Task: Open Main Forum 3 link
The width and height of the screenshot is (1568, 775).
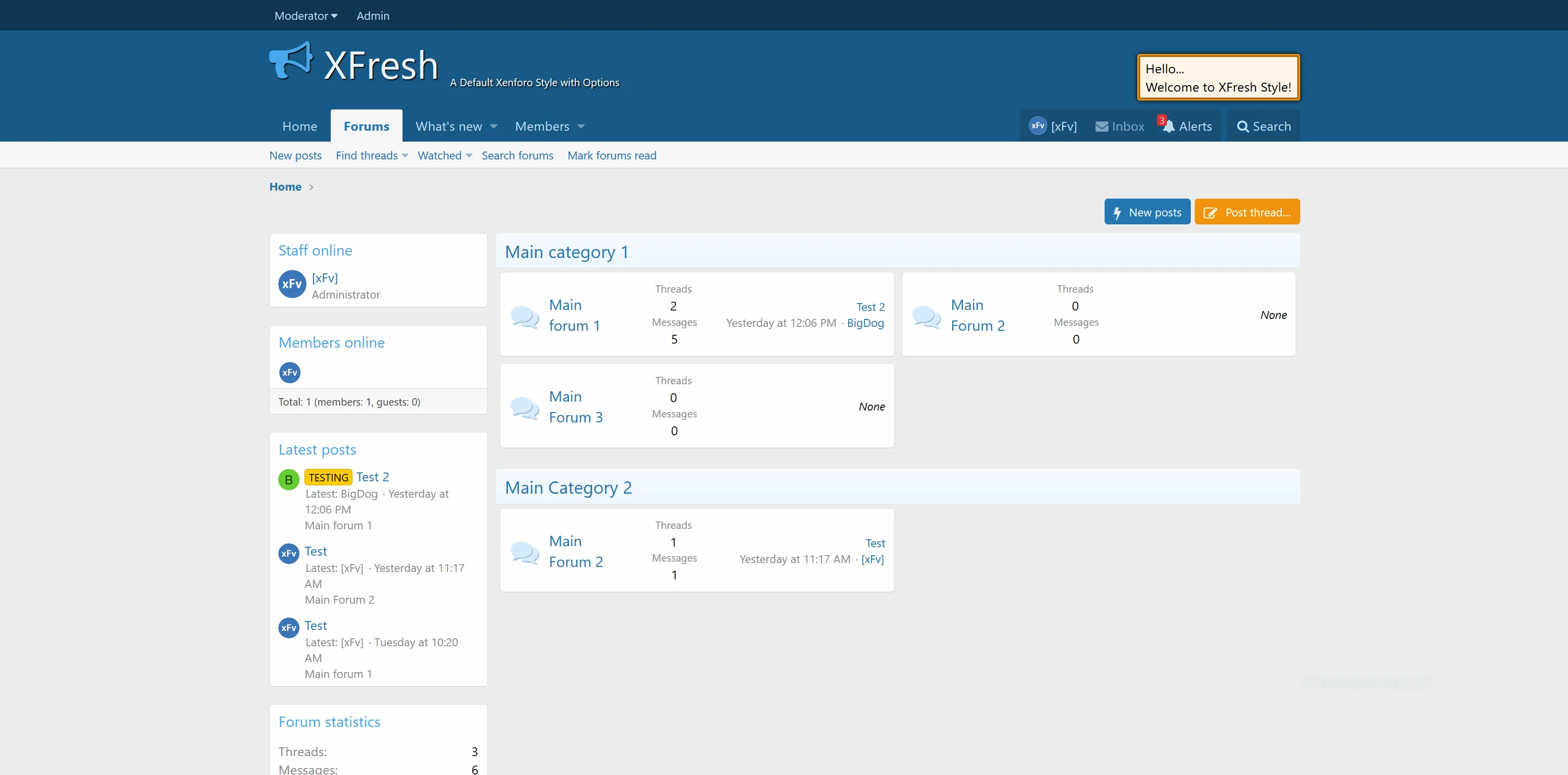Action: point(576,407)
